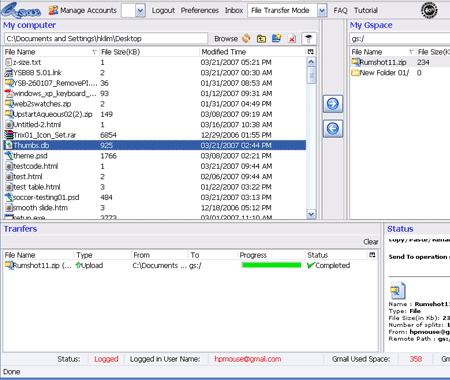Click the filter funnel icon
The height and width of the screenshot is (380, 450).
309,38
